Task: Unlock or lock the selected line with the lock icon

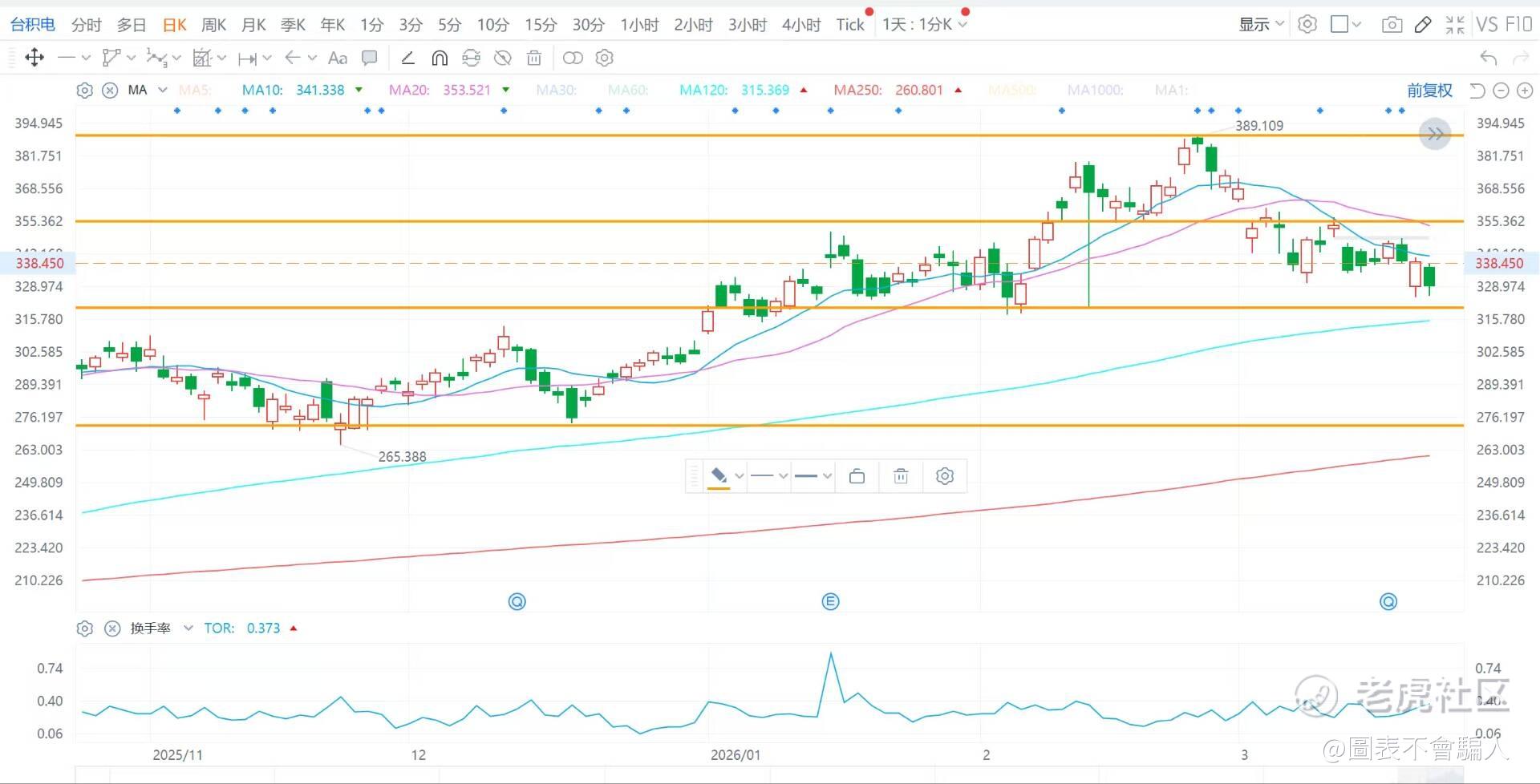Action: (x=857, y=476)
